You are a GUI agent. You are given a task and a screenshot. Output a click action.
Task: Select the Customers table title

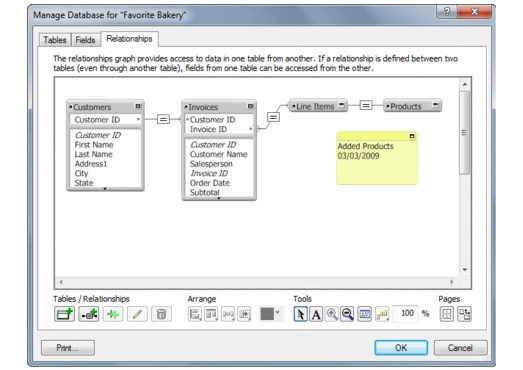pyautogui.click(x=92, y=107)
